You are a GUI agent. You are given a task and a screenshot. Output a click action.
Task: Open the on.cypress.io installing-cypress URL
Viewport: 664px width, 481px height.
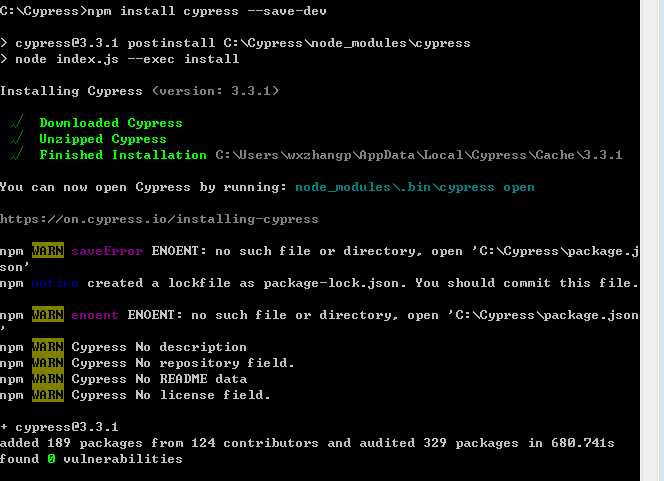(159, 219)
